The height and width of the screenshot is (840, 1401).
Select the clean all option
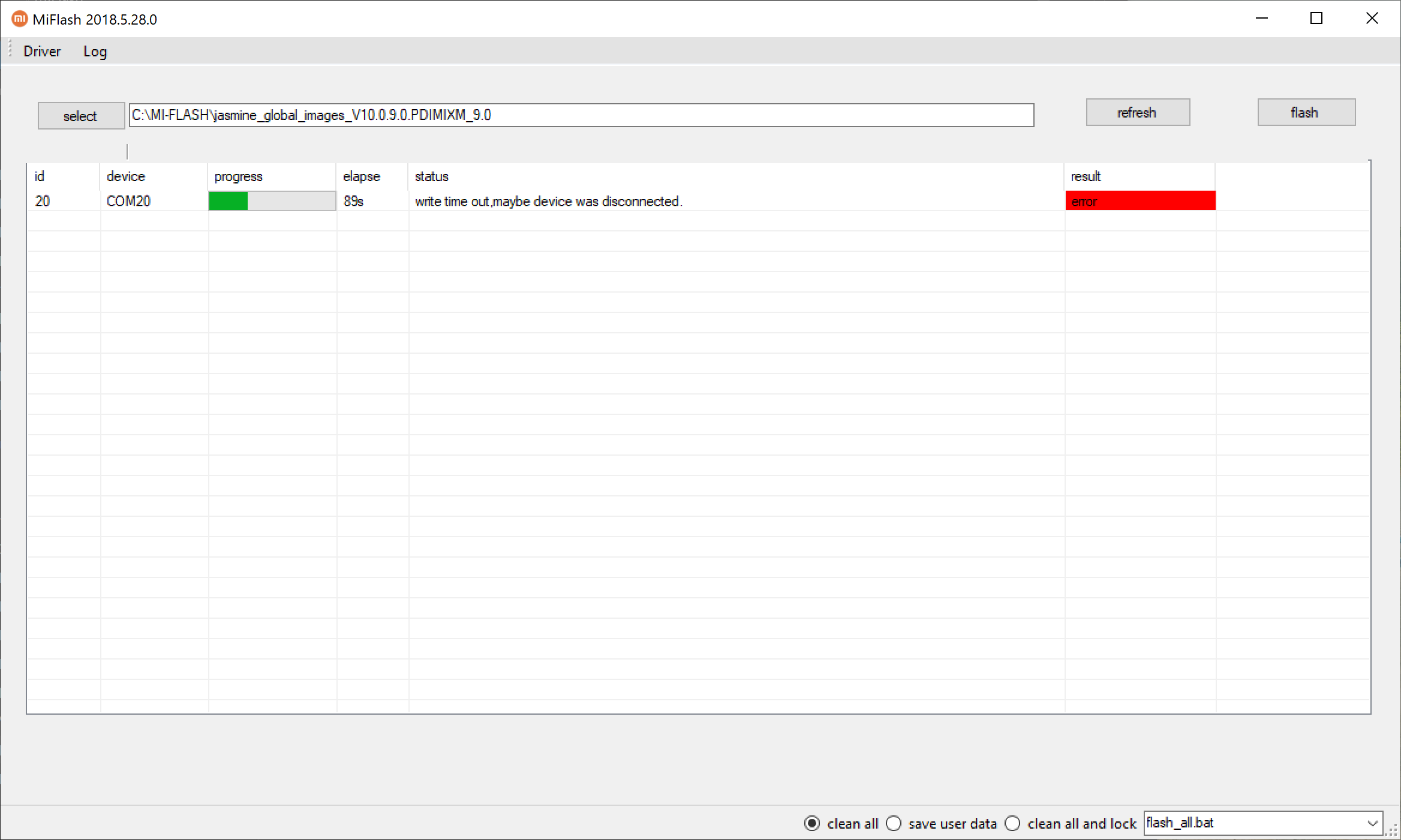click(812, 823)
